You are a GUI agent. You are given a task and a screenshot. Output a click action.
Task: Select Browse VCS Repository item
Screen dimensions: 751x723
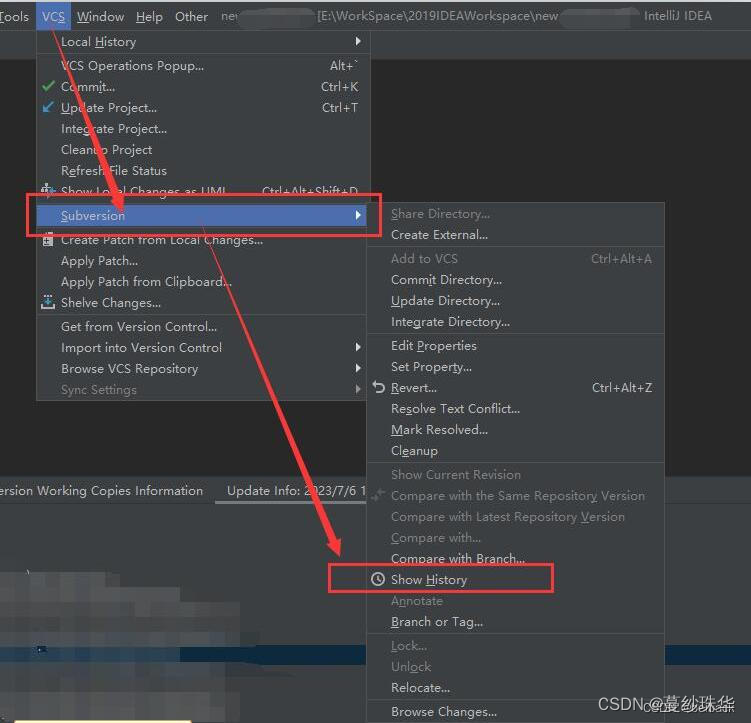[201, 368]
